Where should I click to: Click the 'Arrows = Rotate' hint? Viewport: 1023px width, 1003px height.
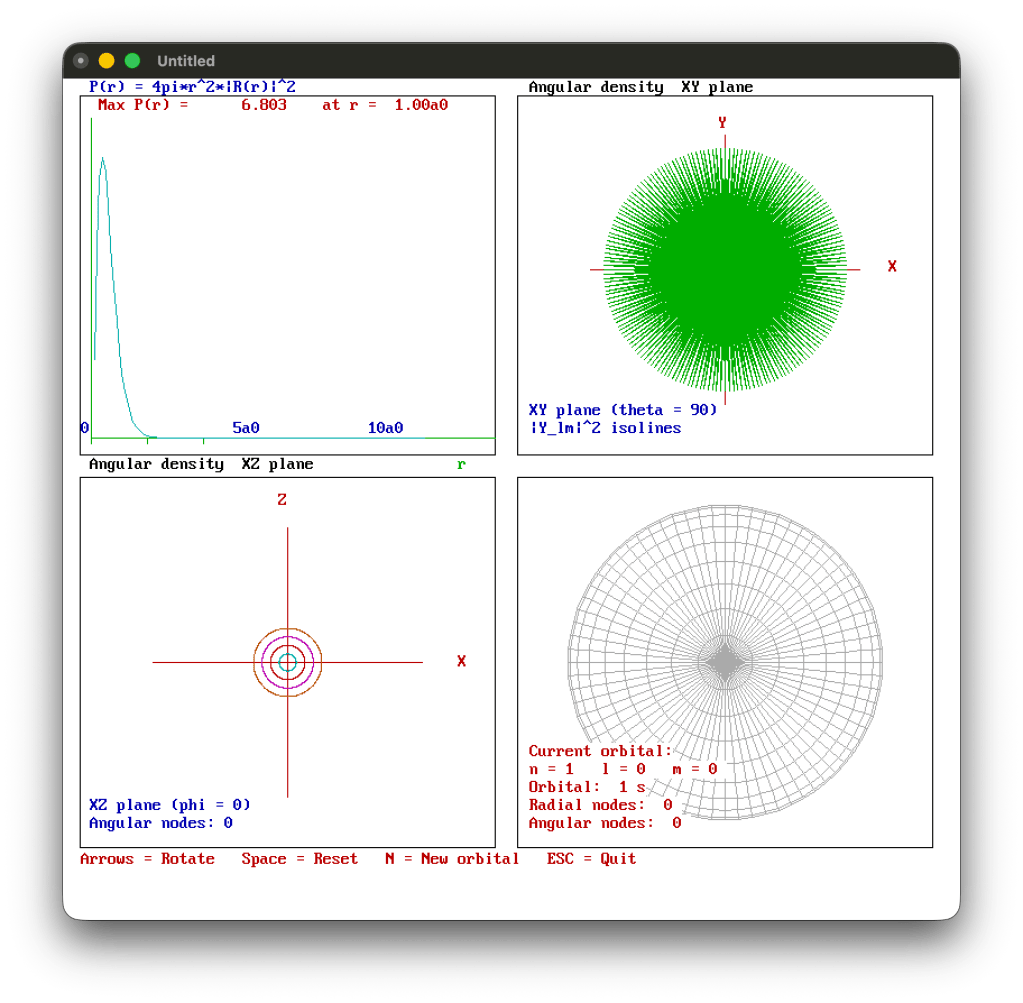click(147, 859)
